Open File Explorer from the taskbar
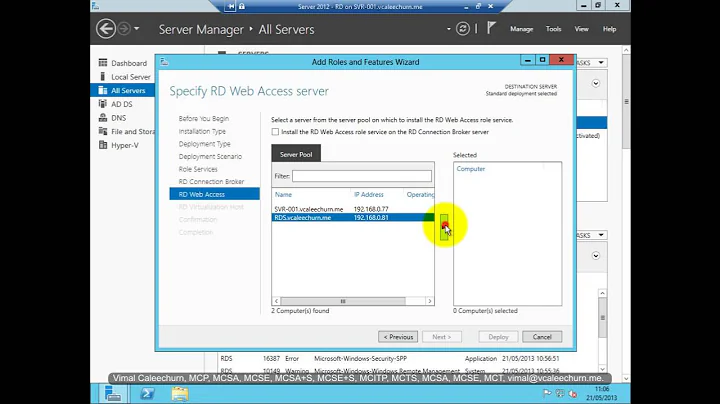 180,393
